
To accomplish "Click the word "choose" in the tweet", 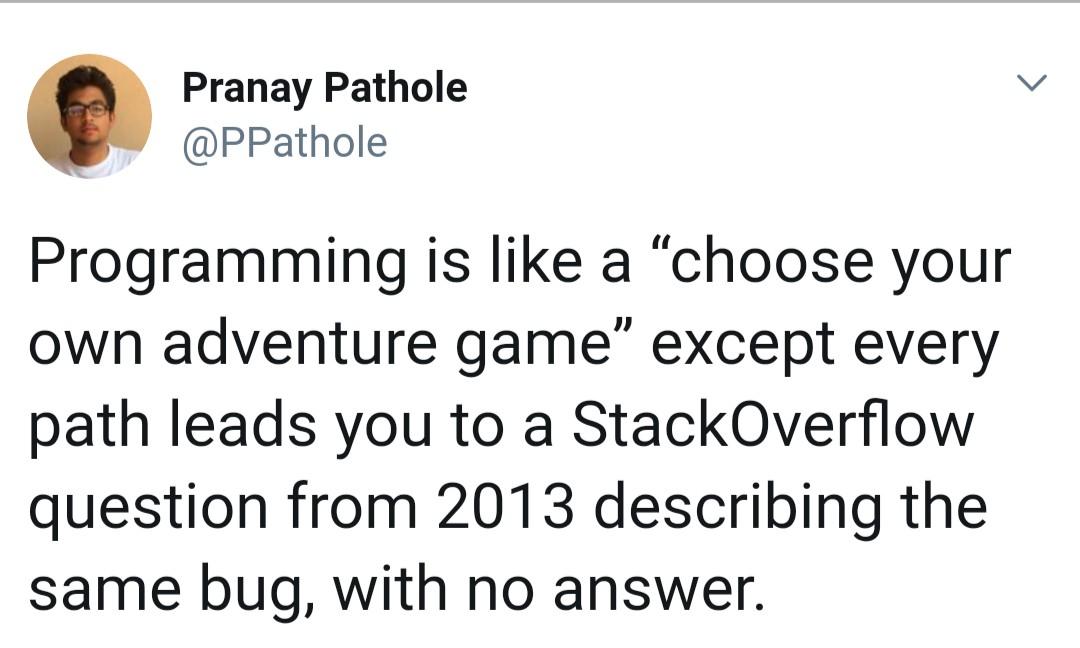I will (x=775, y=261).
